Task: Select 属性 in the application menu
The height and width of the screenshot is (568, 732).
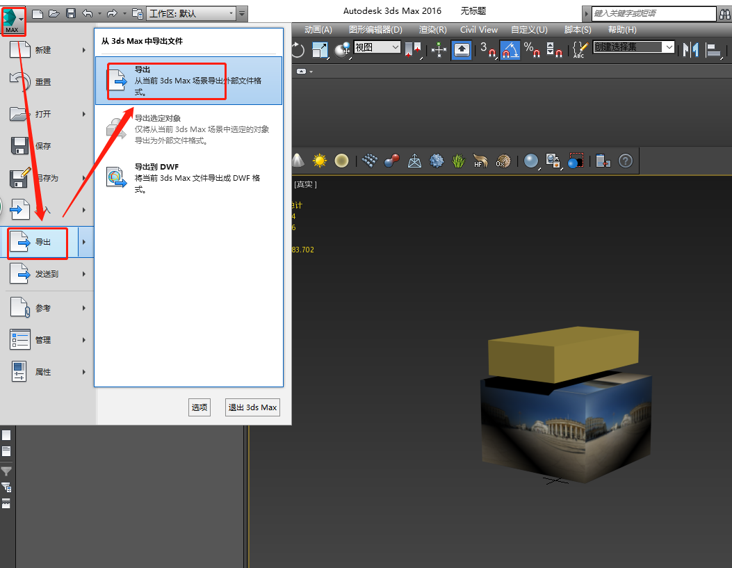Action: (x=47, y=372)
